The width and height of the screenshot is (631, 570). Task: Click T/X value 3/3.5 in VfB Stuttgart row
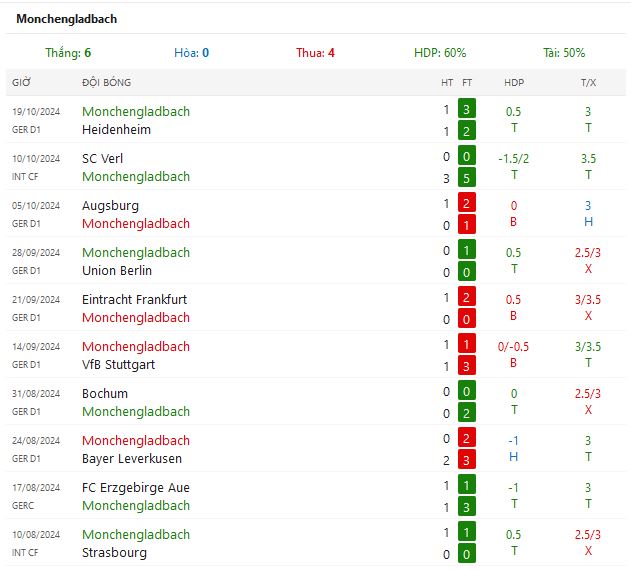click(588, 347)
